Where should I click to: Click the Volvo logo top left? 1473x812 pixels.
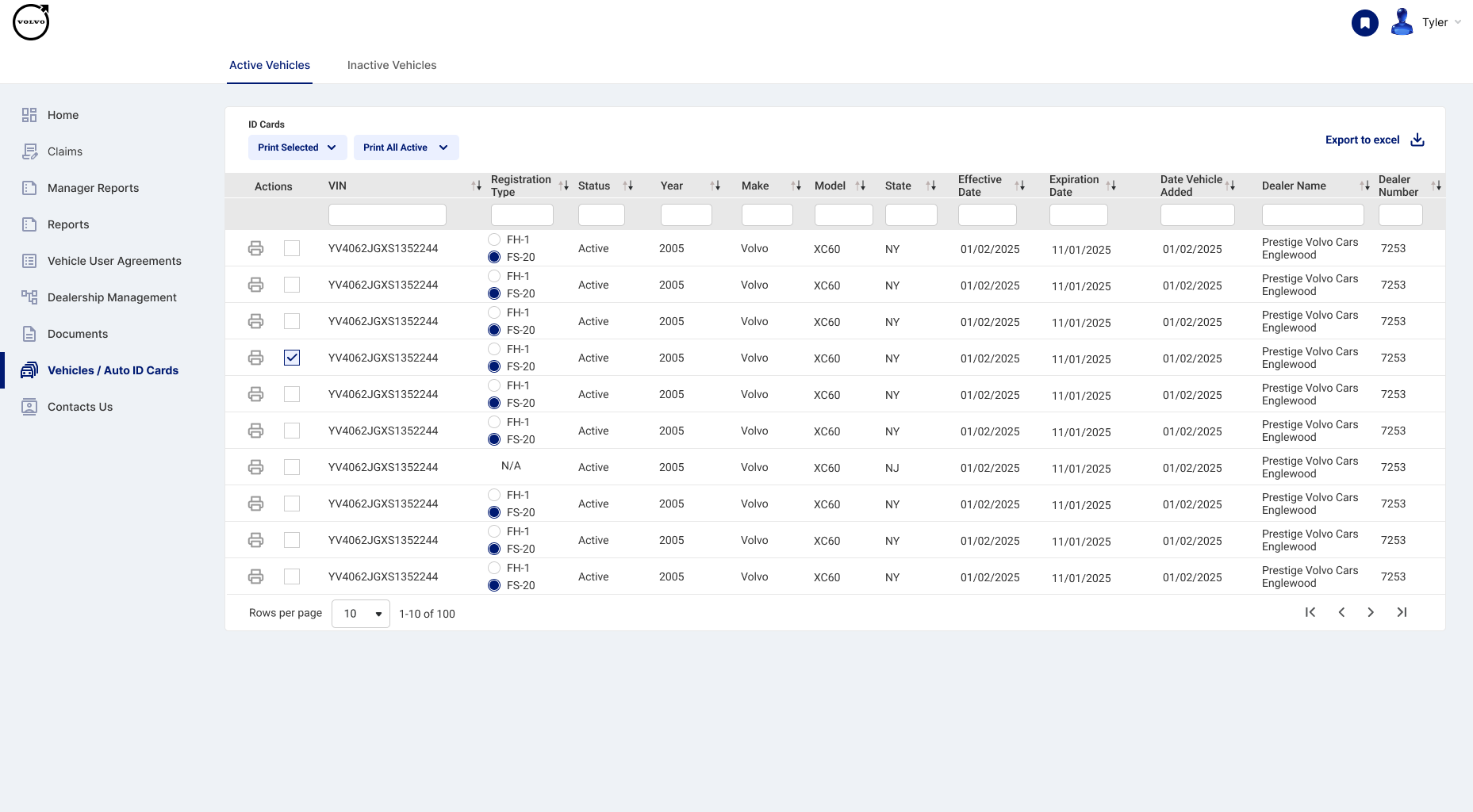coord(30,22)
